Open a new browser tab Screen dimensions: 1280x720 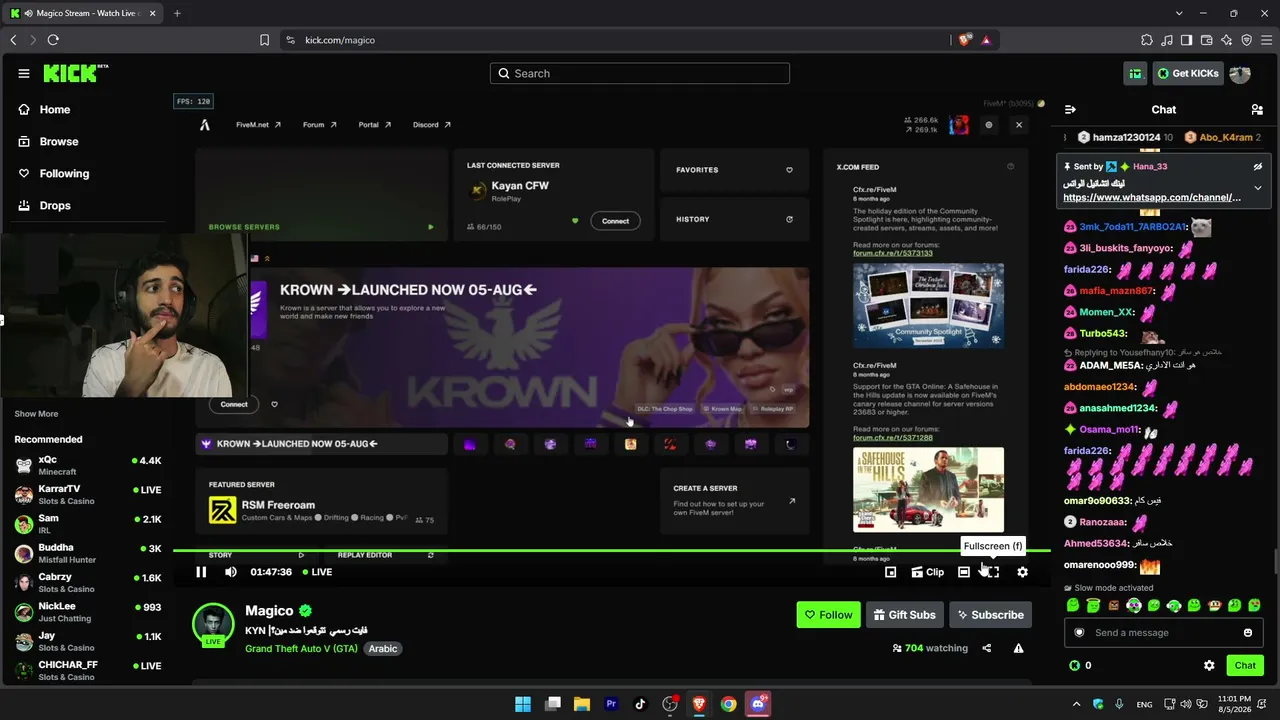tap(177, 13)
